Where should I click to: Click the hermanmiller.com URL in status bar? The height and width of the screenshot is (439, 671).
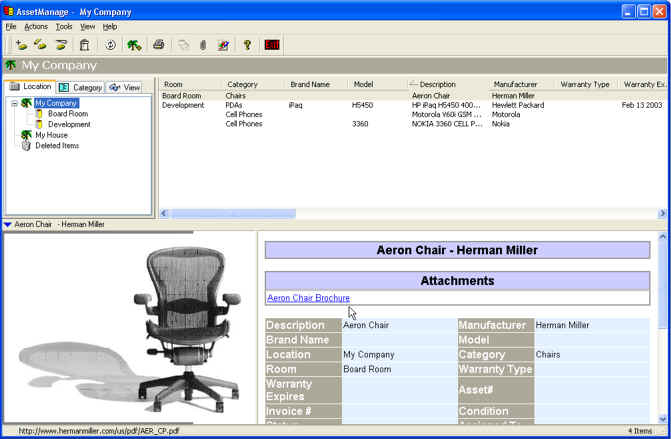point(99,431)
